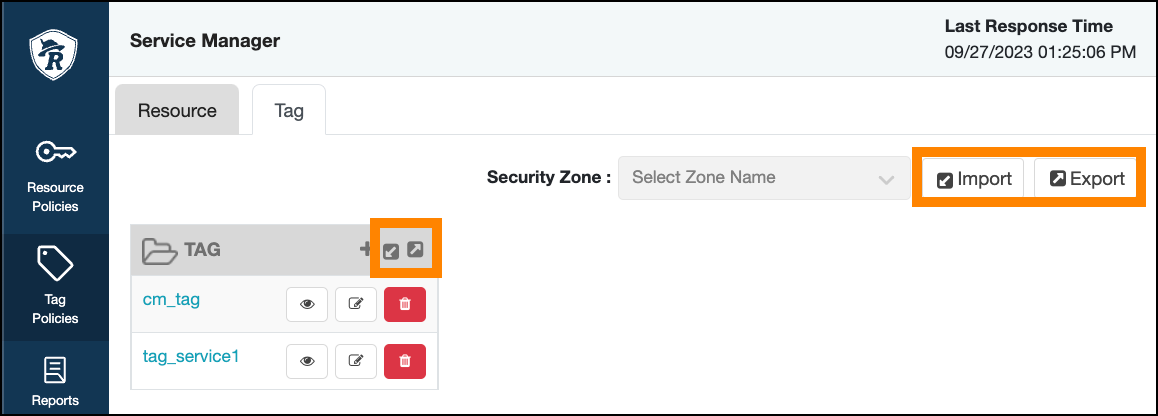Open the tag_service1 service link
The width and height of the screenshot is (1158, 416).
pyautogui.click(x=191, y=355)
